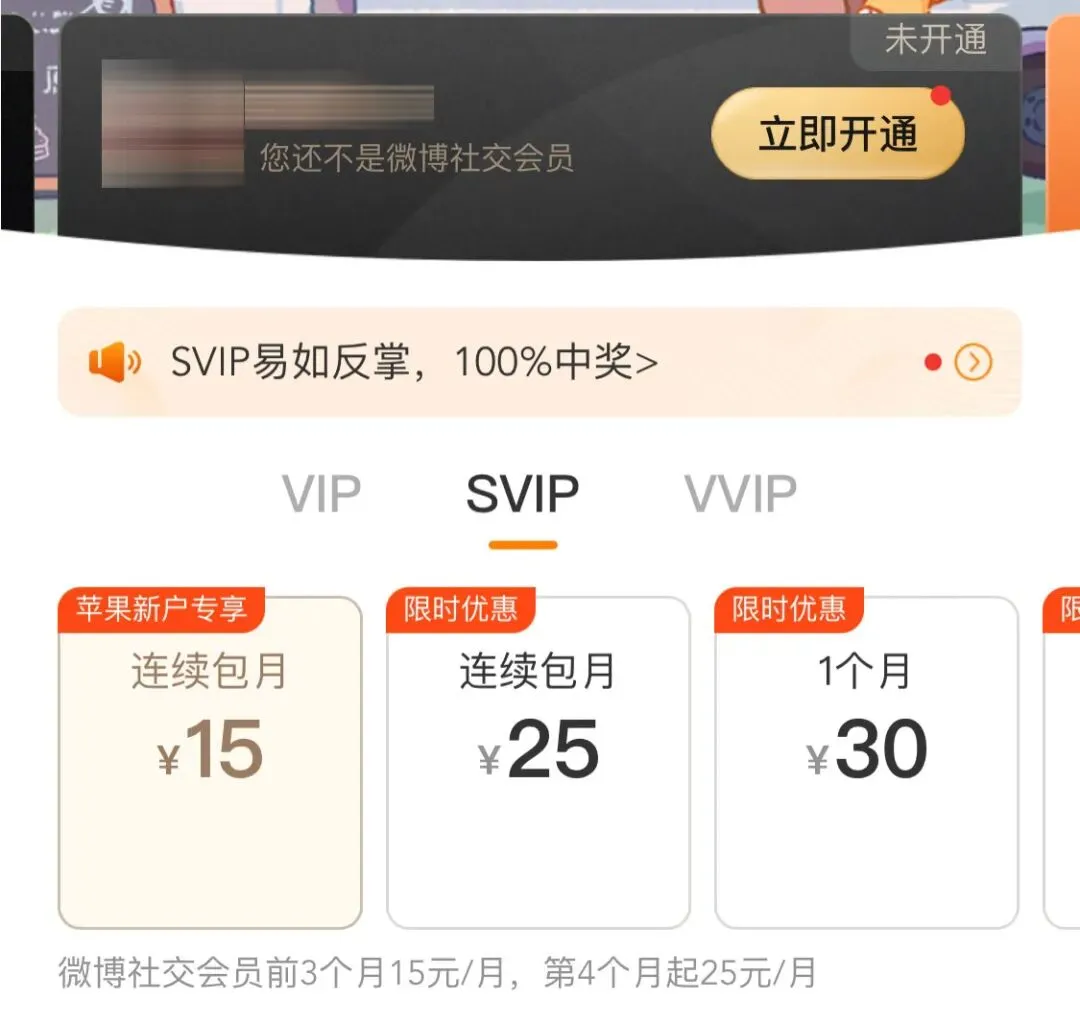Viewport: 1080px width, 1022px height.
Task: Tap the red dot beside the banner arrow
Action: 933,362
